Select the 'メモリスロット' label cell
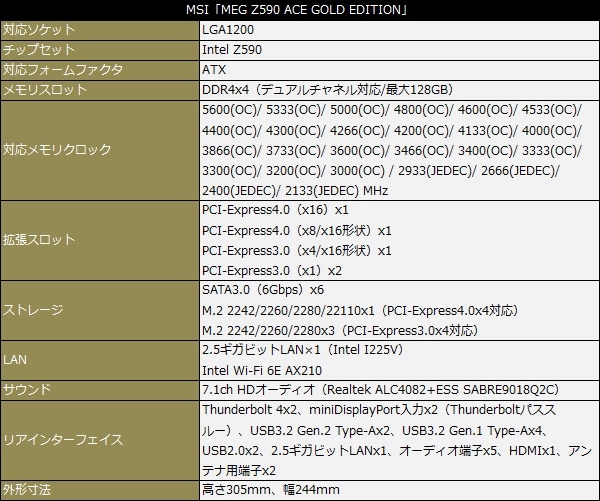Image resolution: width=600 pixels, height=501 pixels. pos(99,90)
